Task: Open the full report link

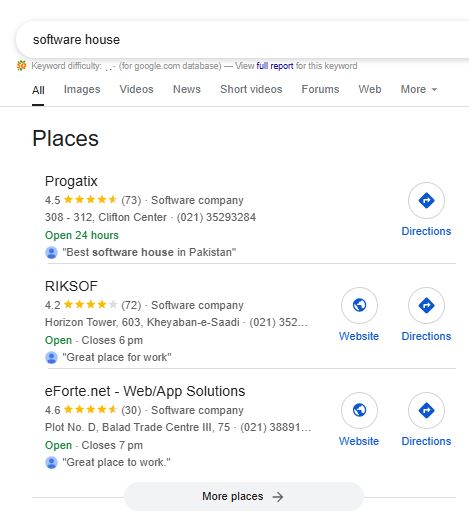Action: [275, 66]
